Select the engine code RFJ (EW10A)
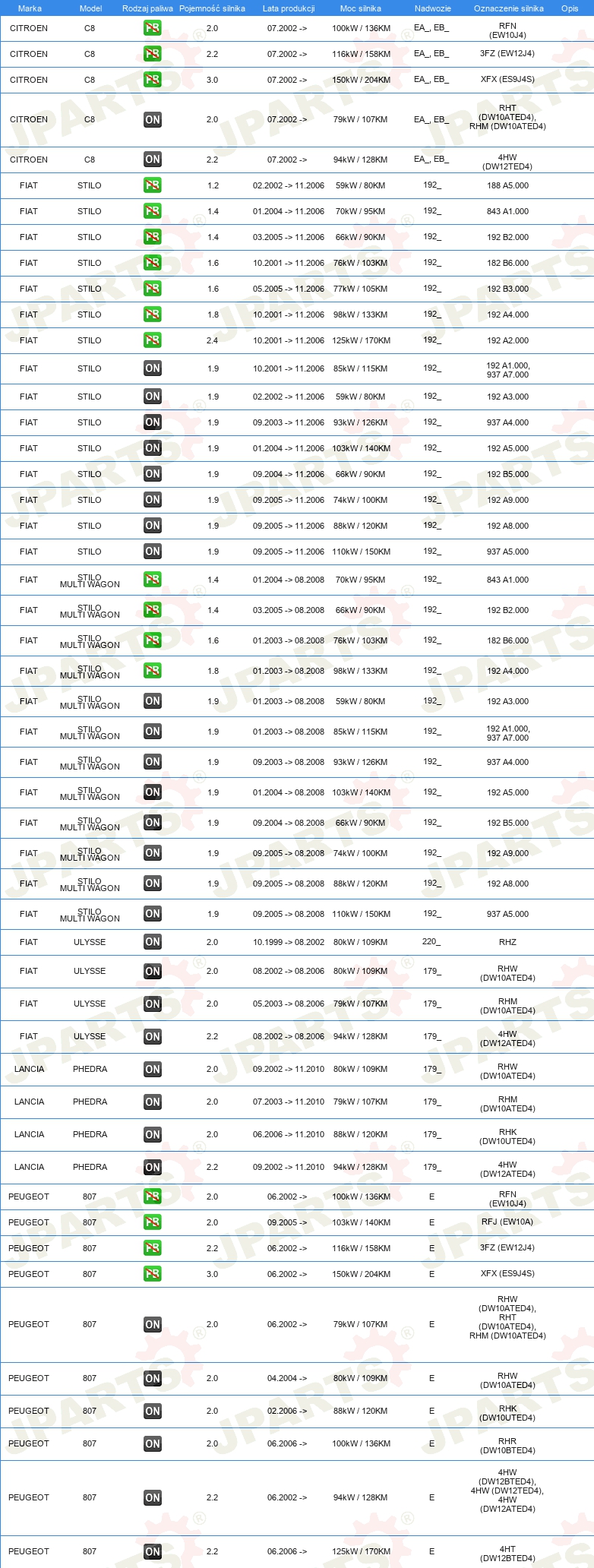 click(507, 1222)
